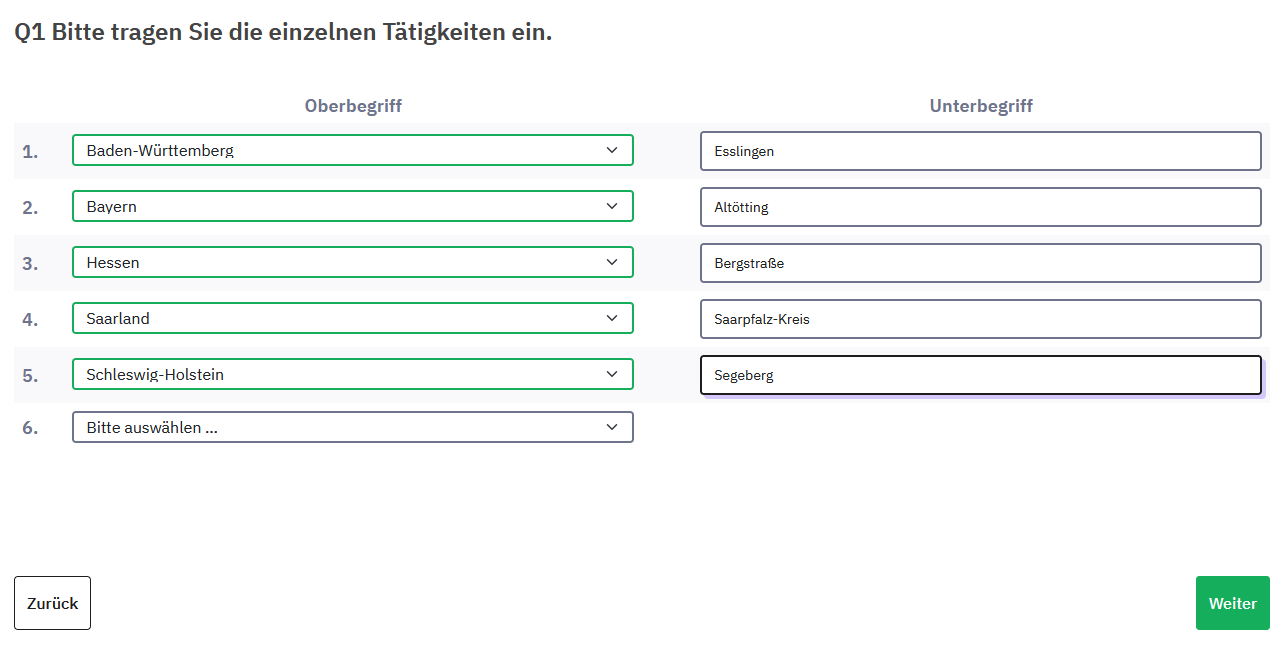Open the 'Bitte auswählen ...' dropdown in row 6
This screenshot has height=650, width=1281.
pos(352,427)
